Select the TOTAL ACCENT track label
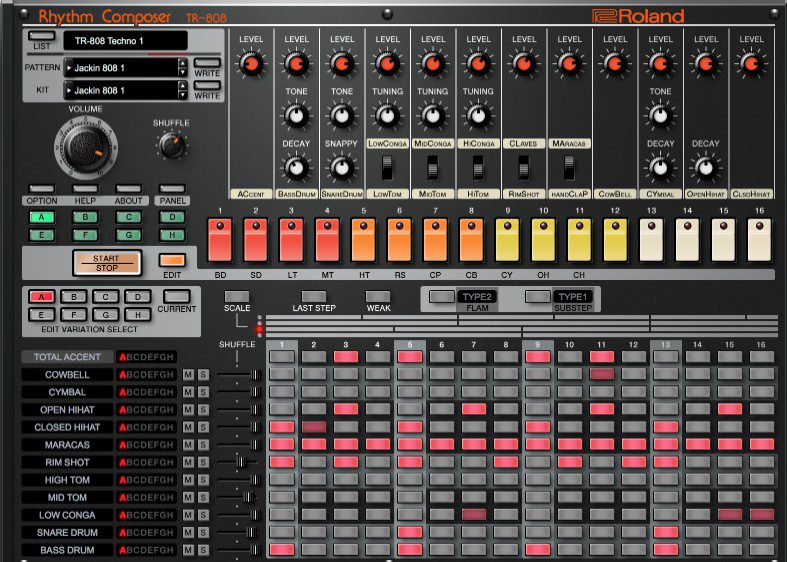Image resolution: width=787 pixels, height=562 pixels. [x=67, y=357]
